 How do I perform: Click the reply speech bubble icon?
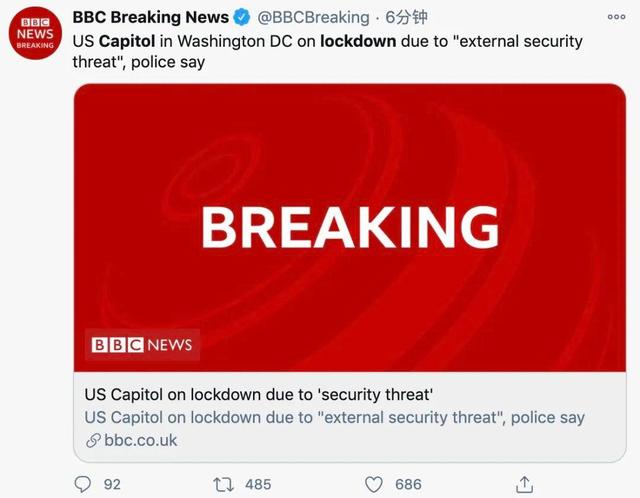tap(83, 484)
